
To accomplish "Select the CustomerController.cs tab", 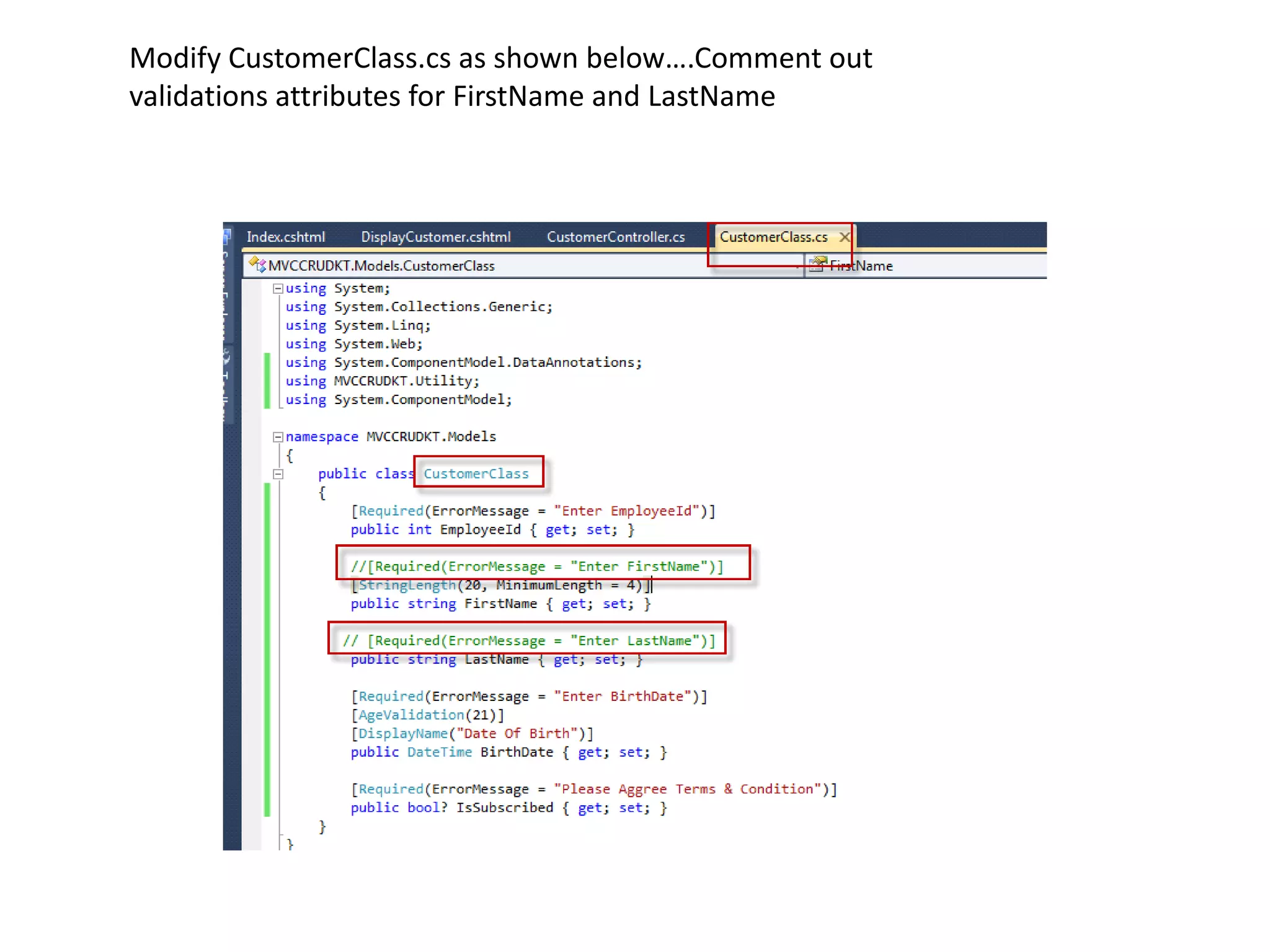I will point(615,237).
